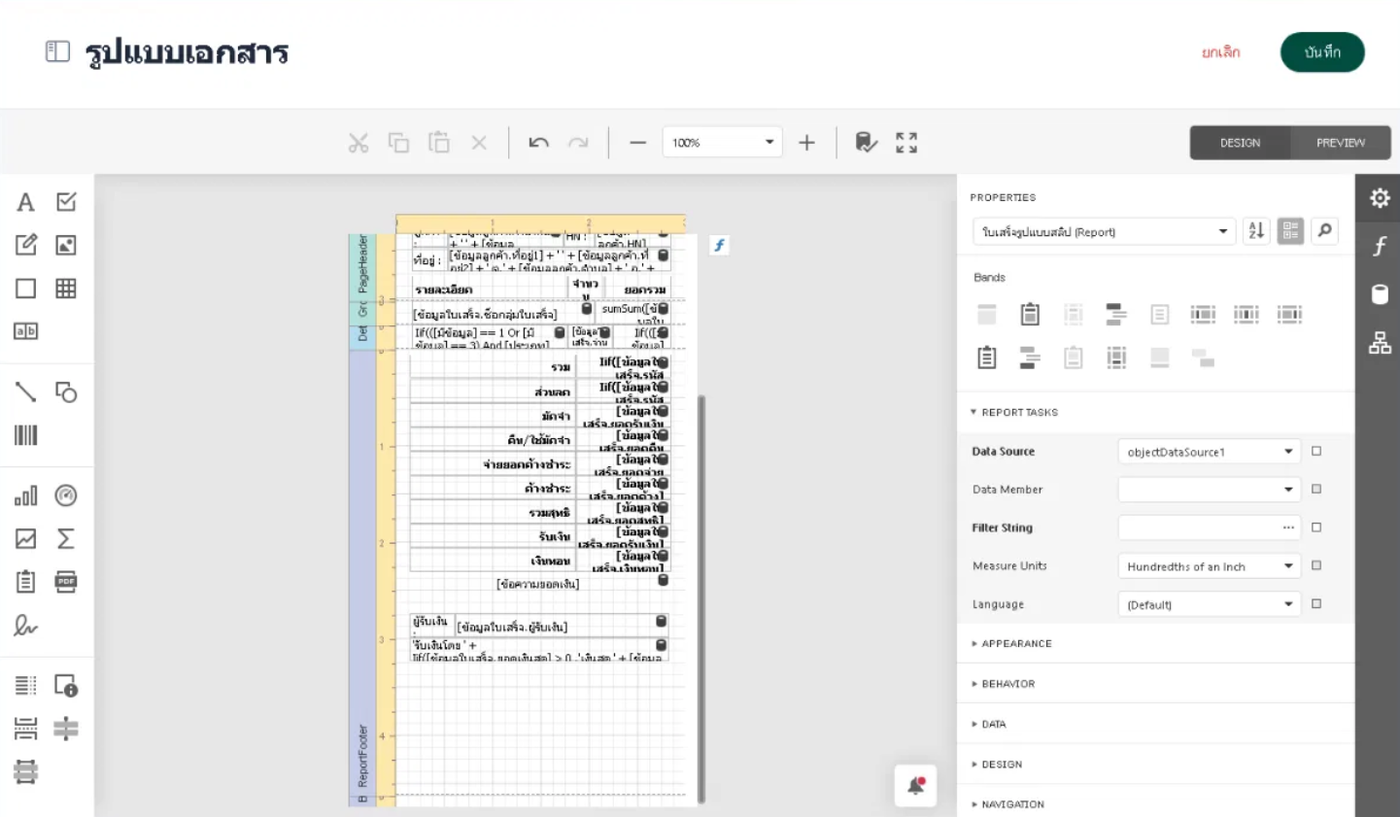
Task: Click the square marker beside Measure Units
Action: tap(1316, 566)
